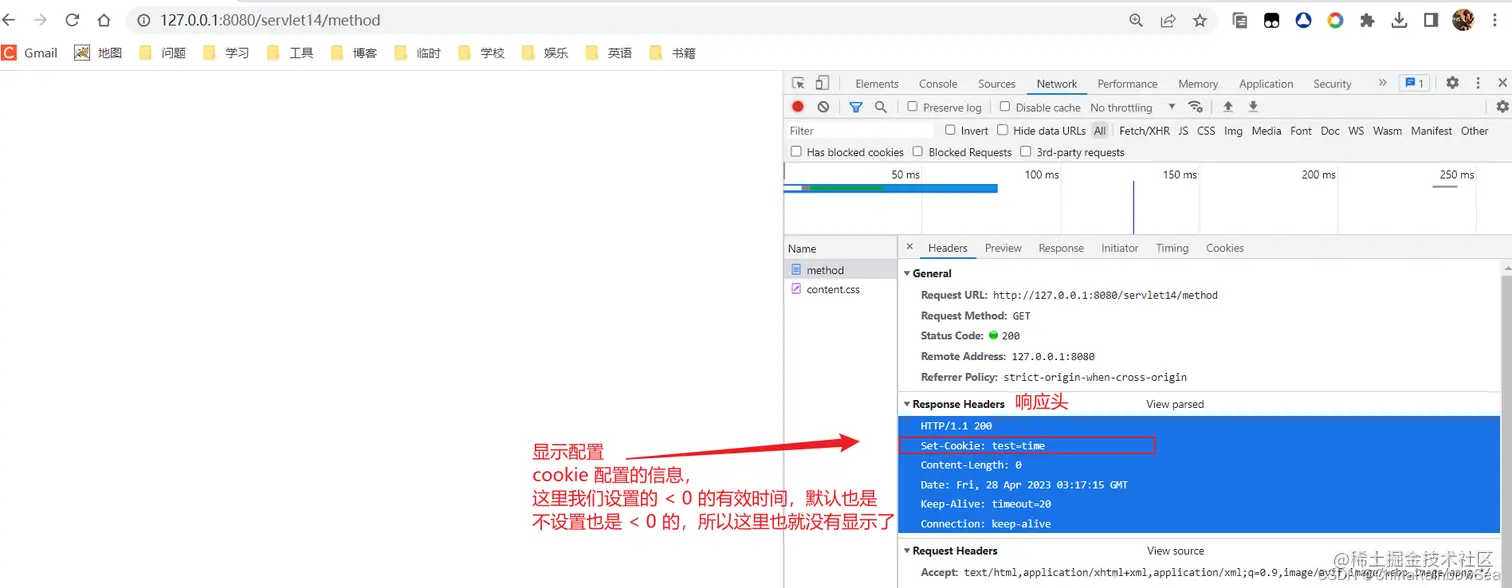The width and height of the screenshot is (1512, 588).
Task: Click View parsed for response headers
Action: 1175,404
